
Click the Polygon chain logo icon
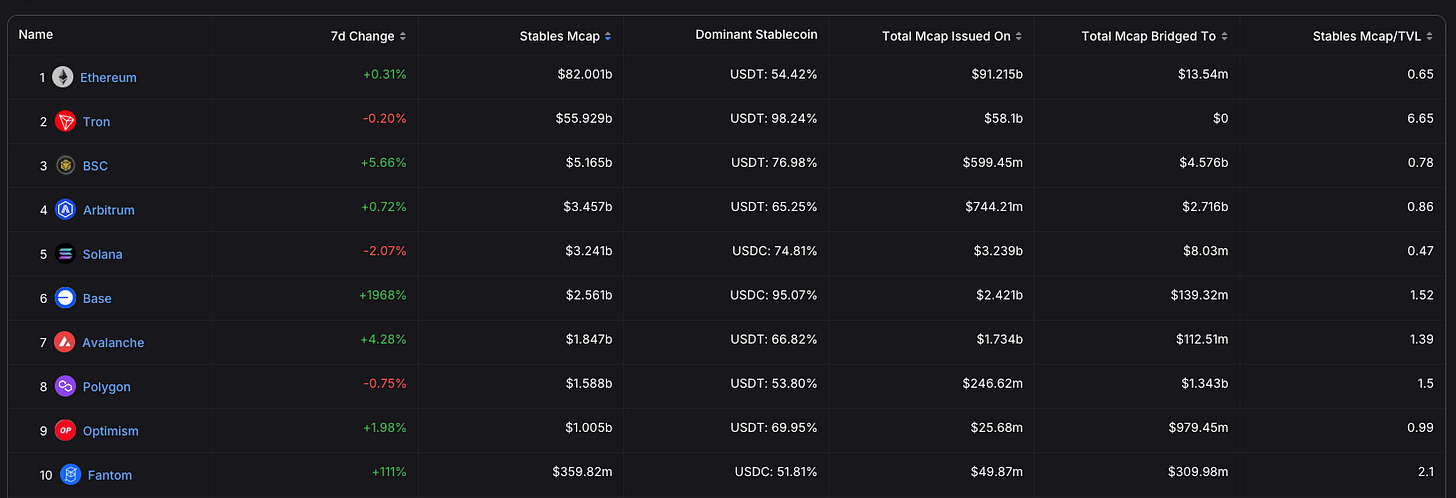pyautogui.click(x=66, y=386)
